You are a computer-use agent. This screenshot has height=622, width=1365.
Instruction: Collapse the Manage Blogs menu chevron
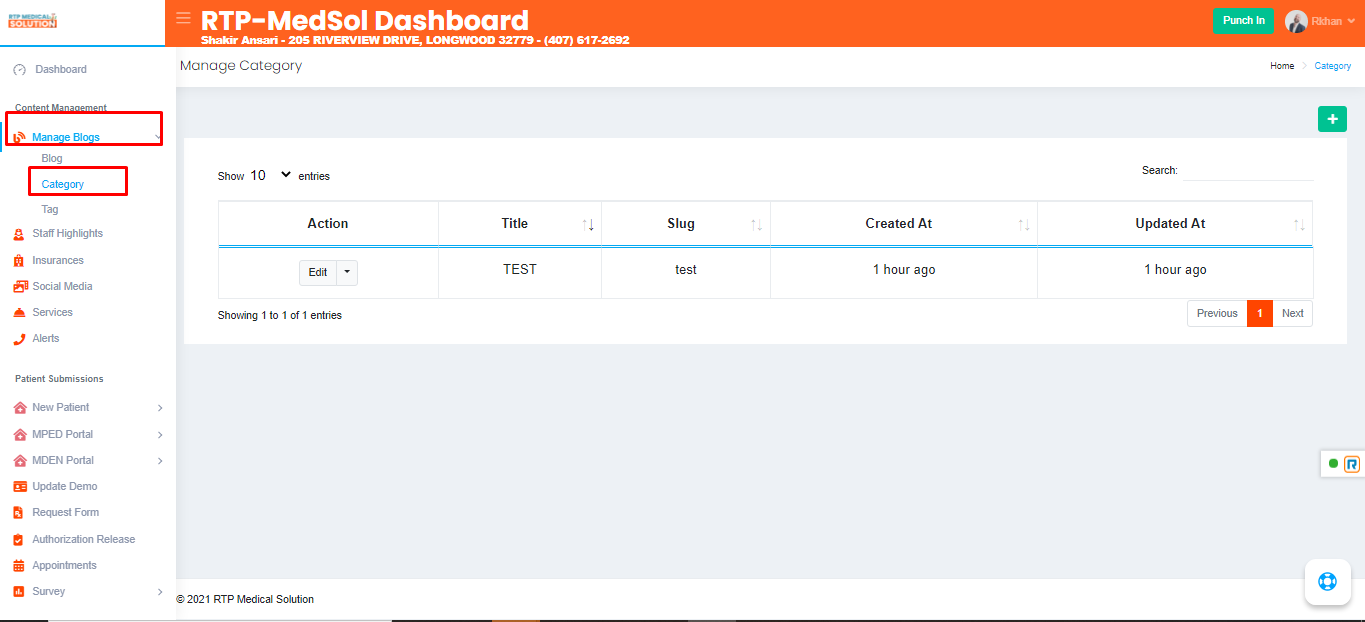pos(158,137)
